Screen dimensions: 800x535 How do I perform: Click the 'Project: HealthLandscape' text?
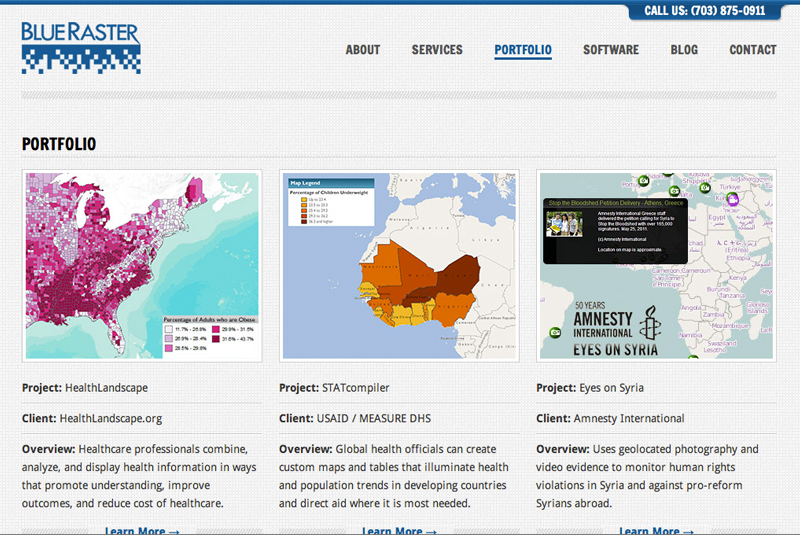(85, 388)
